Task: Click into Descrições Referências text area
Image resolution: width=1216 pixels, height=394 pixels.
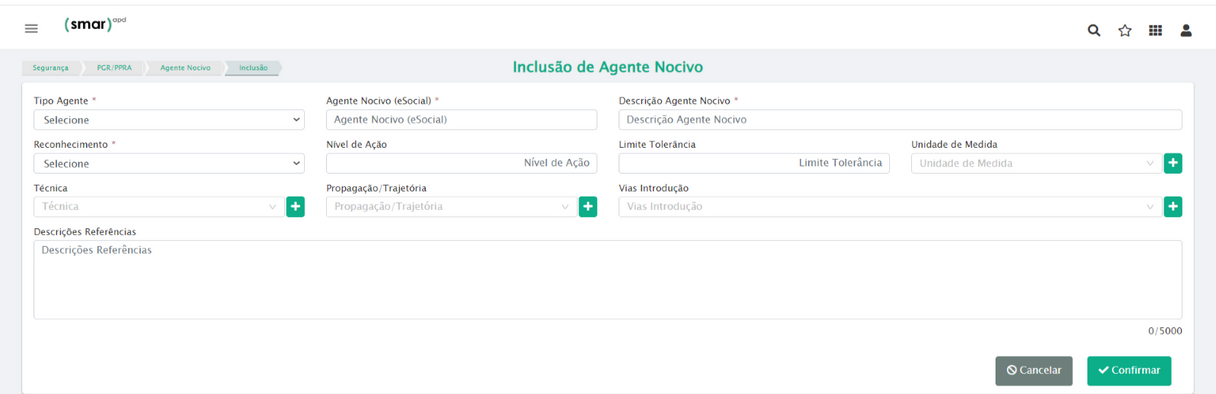Action: (608, 280)
